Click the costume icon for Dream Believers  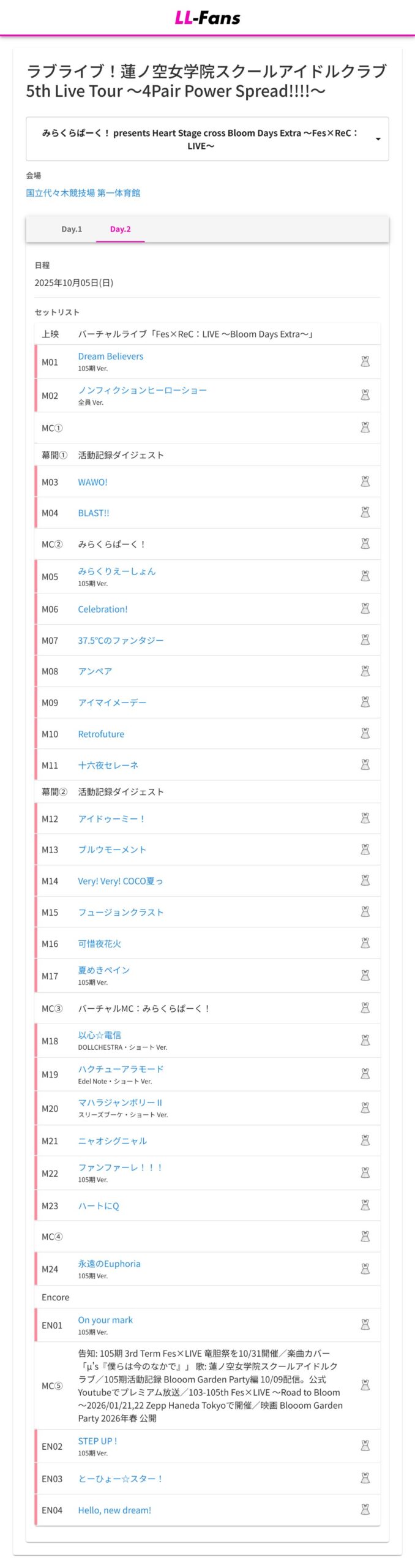365,361
